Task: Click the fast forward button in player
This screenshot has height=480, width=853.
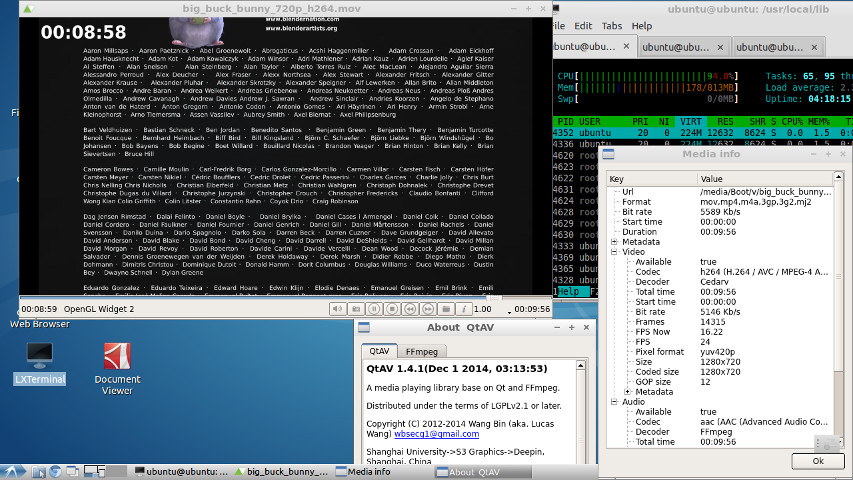Action: [x=427, y=309]
